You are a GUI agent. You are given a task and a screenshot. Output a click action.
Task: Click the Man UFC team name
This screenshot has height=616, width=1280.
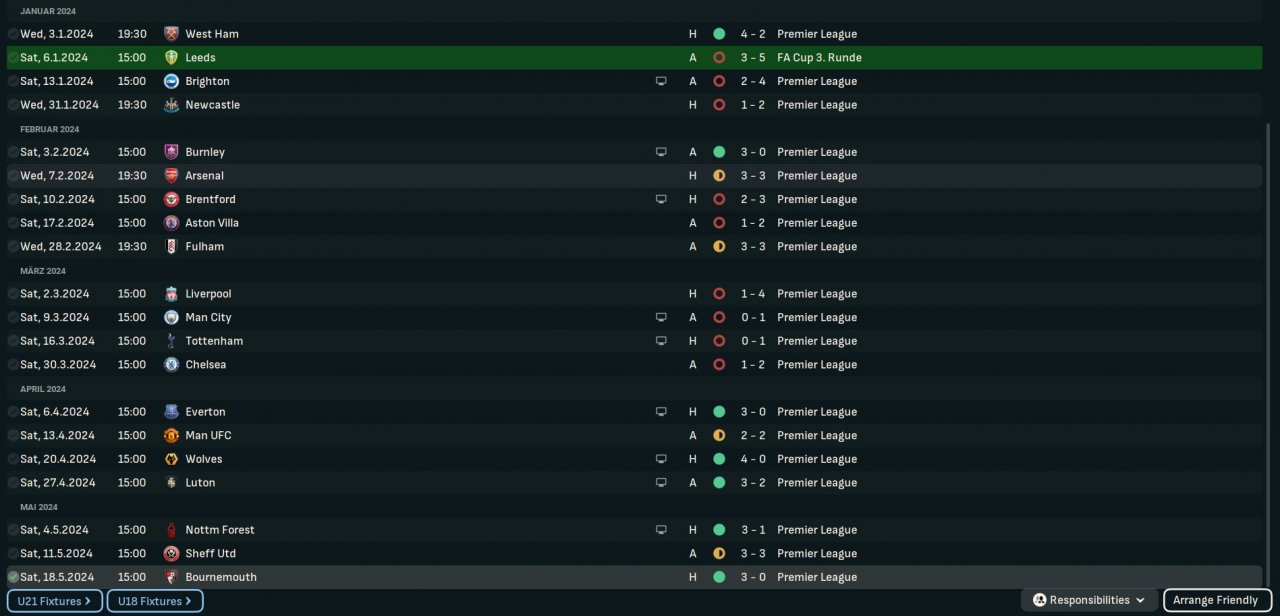[208, 436]
